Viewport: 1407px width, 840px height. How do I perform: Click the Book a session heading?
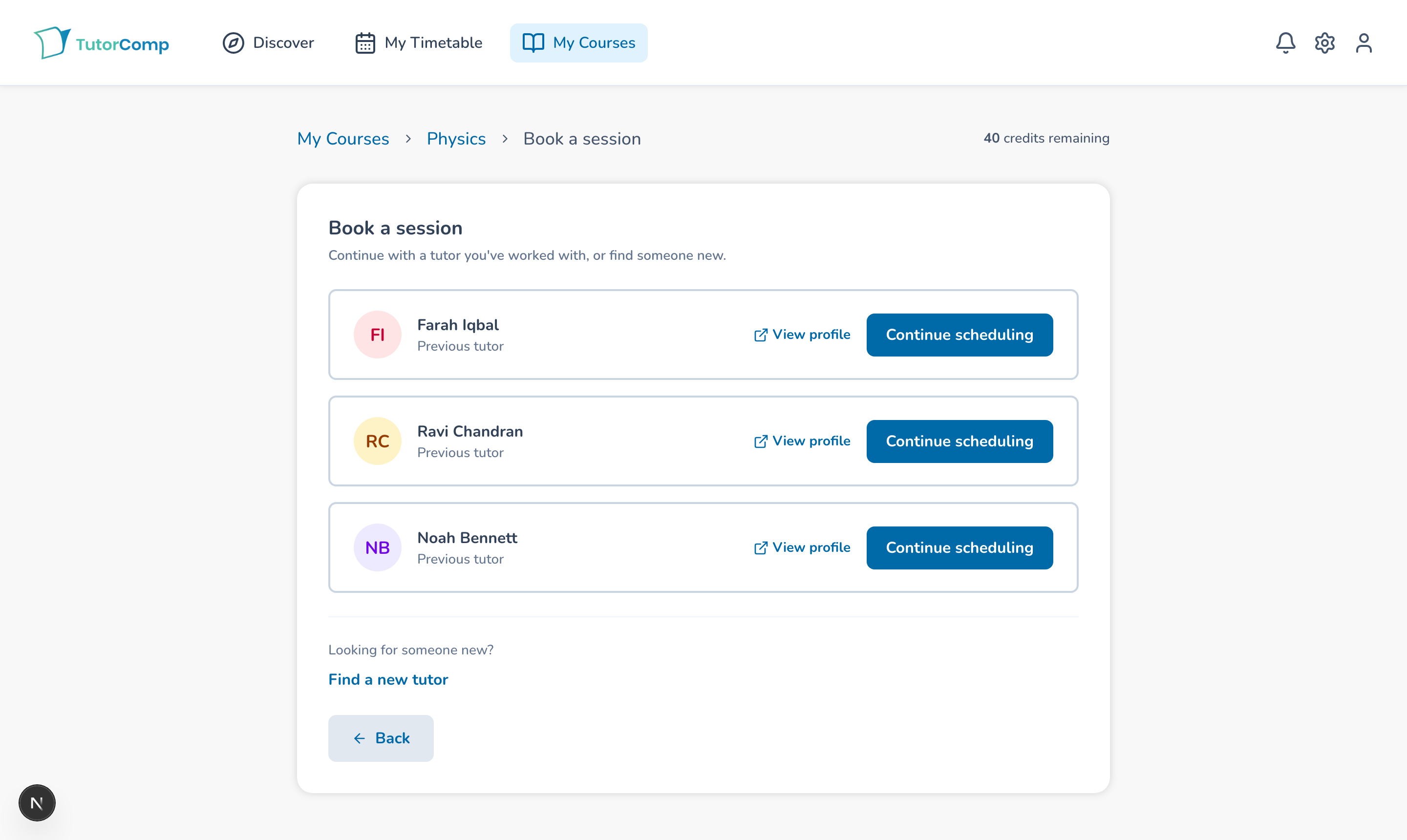pyautogui.click(x=395, y=228)
